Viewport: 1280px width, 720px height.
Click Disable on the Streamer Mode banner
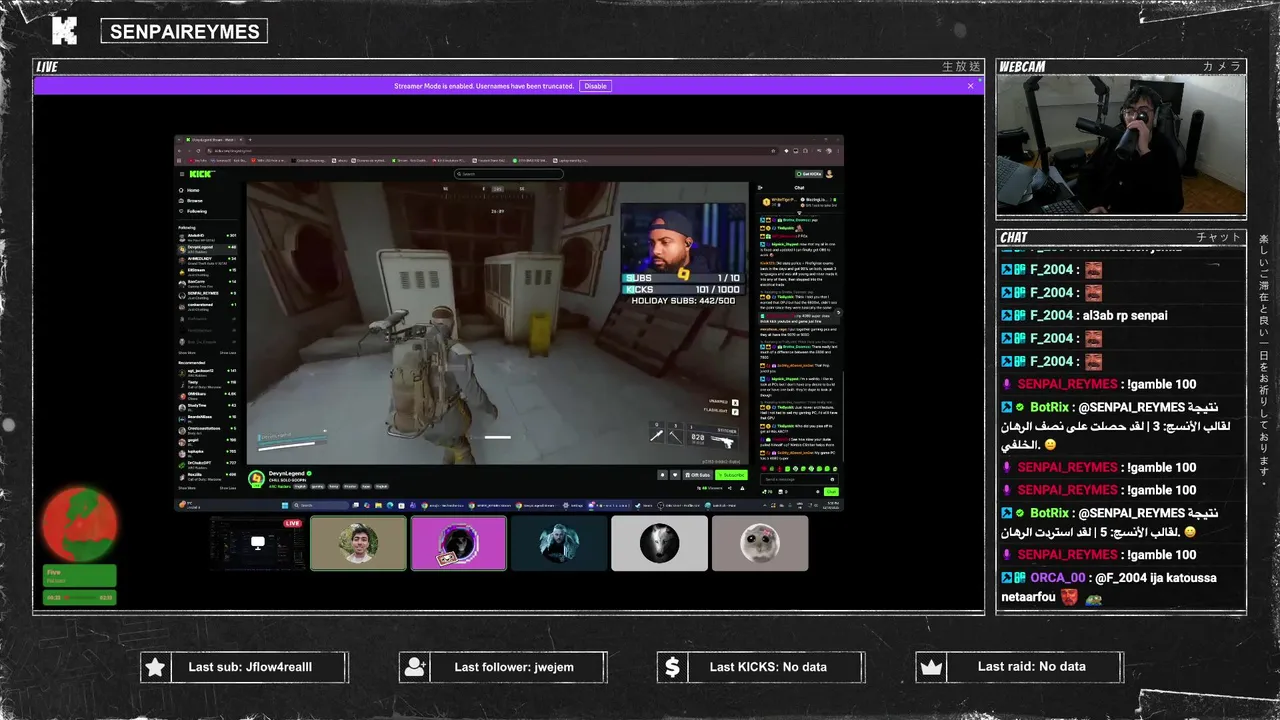click(595, 86)
